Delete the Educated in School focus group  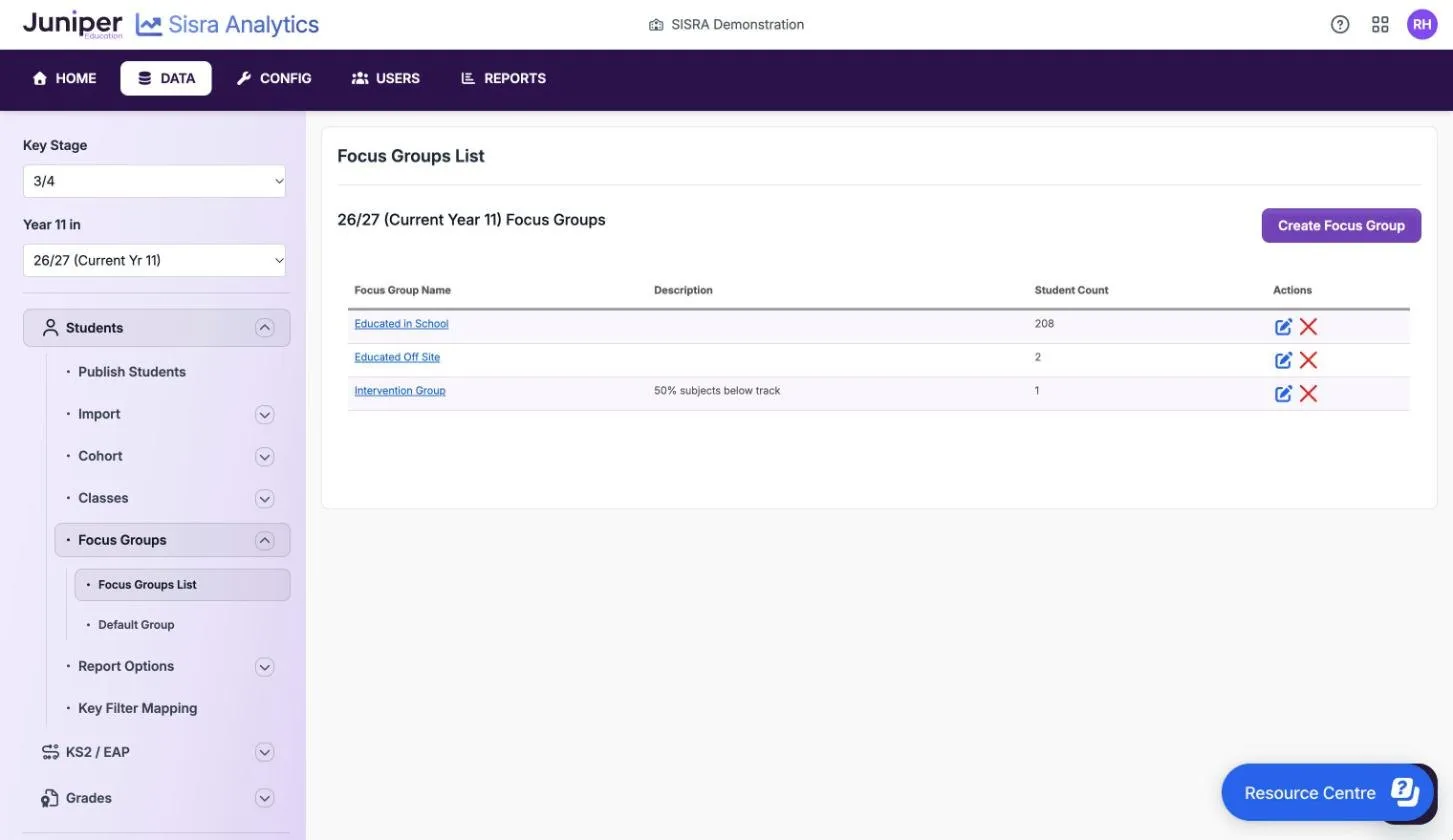click(1308, 327)
